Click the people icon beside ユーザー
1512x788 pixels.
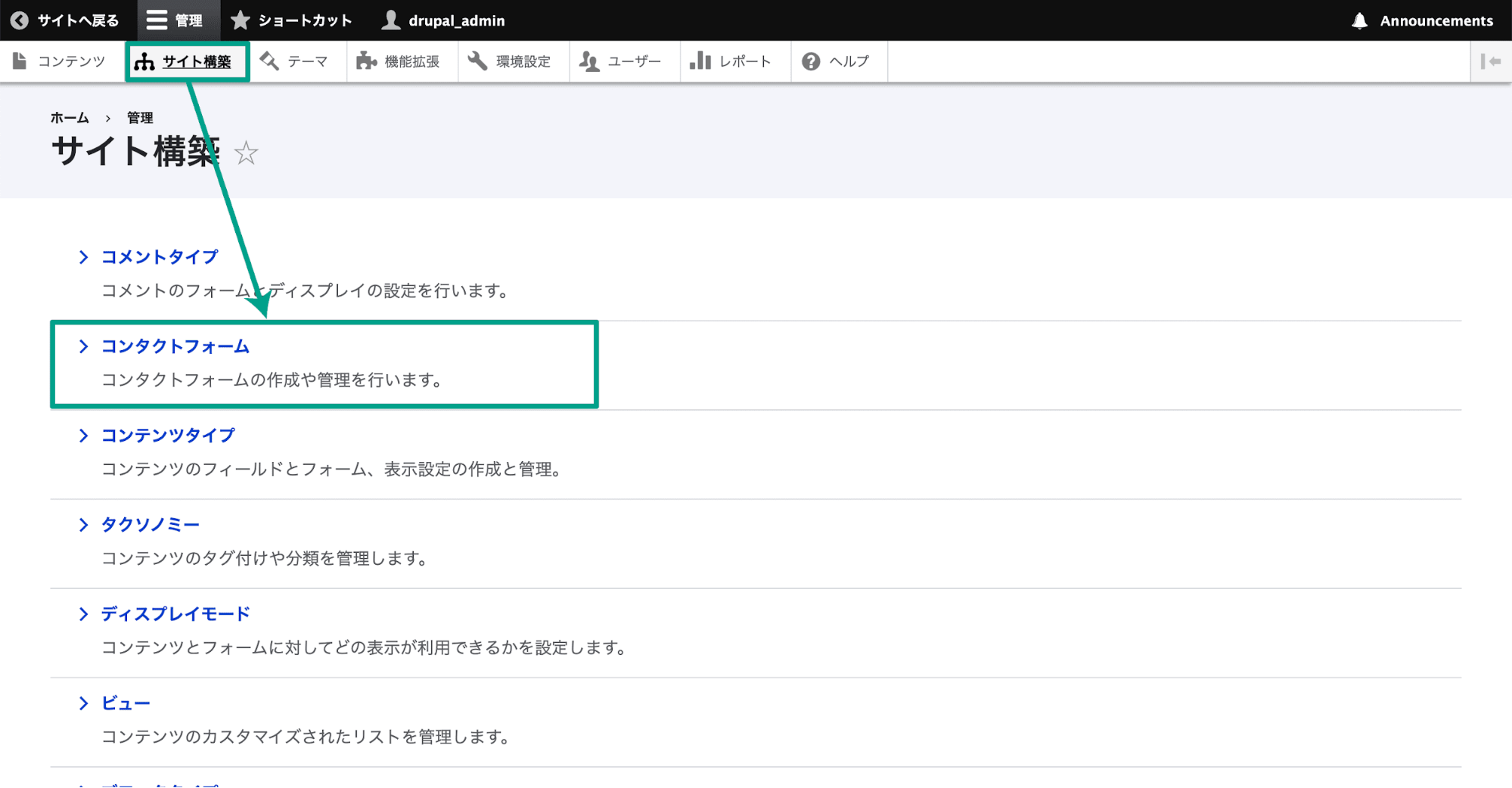click(589, 61)
